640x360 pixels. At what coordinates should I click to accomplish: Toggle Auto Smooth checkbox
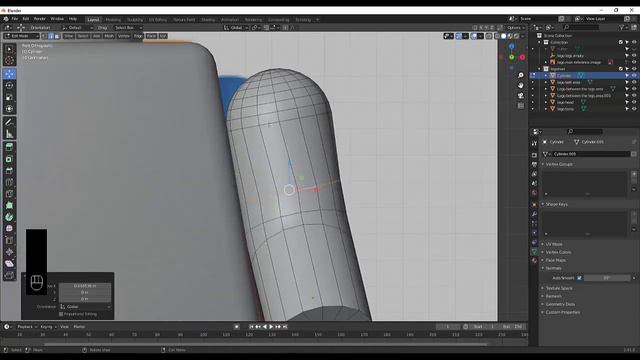tap(579, 278)
